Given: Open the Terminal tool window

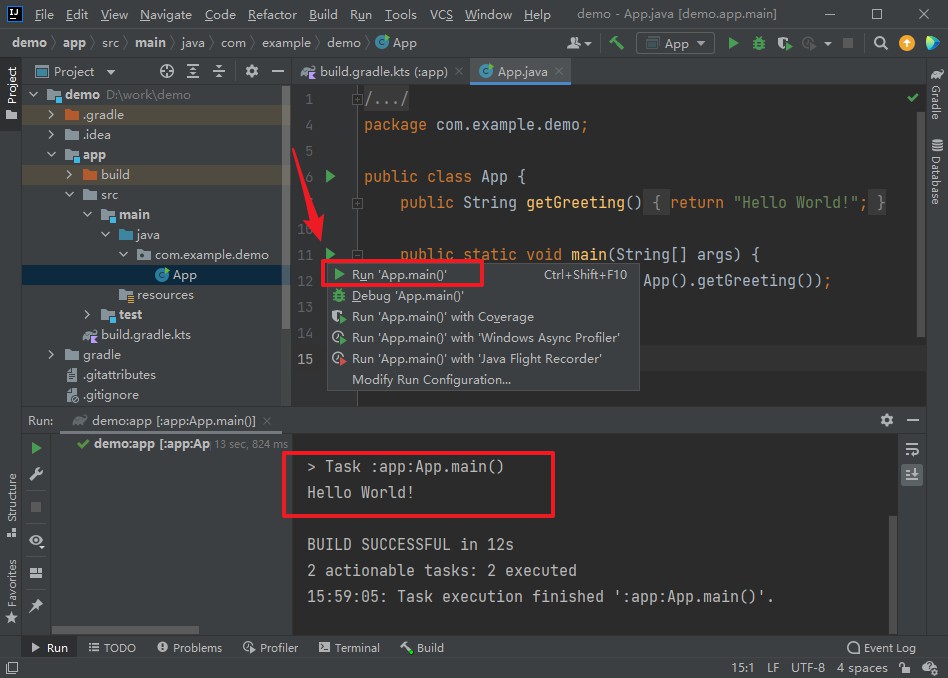Looking at the screenshot, I should (x=349, y=648).
